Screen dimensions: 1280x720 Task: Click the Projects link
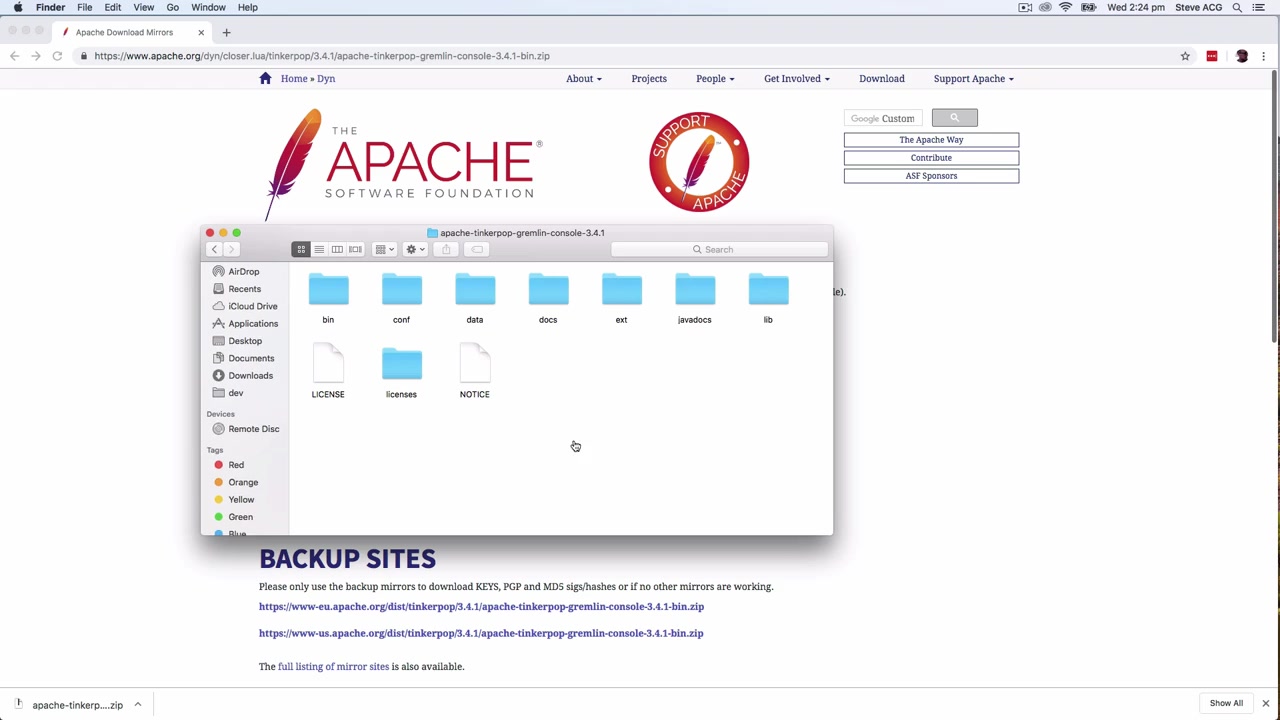click(x=649, y=78)
